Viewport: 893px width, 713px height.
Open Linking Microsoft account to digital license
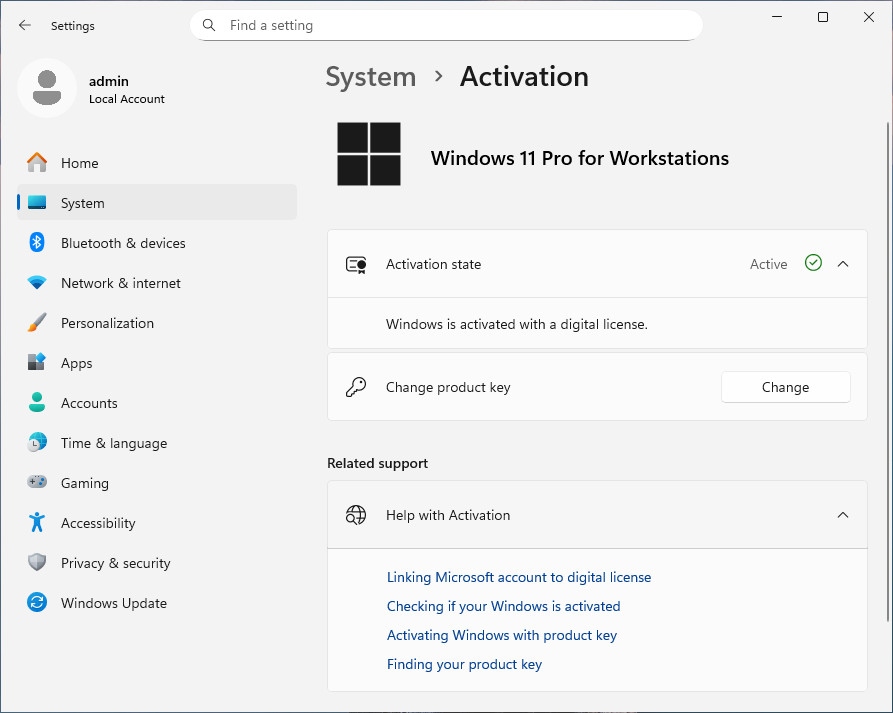pos(519,577)
